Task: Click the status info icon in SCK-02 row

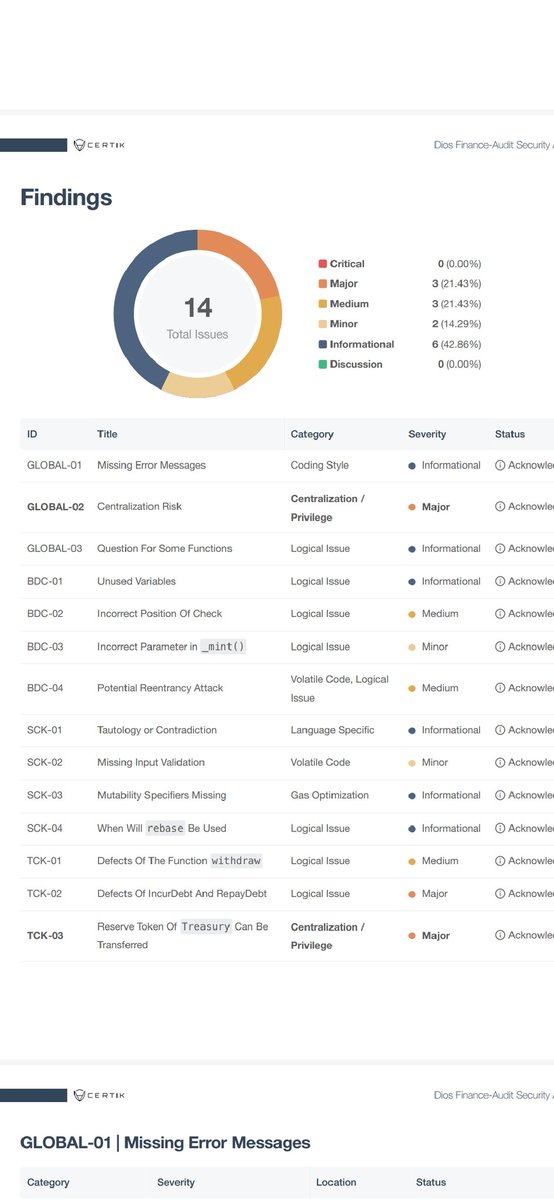Action: pyautogui.click(x=500, y=762)
